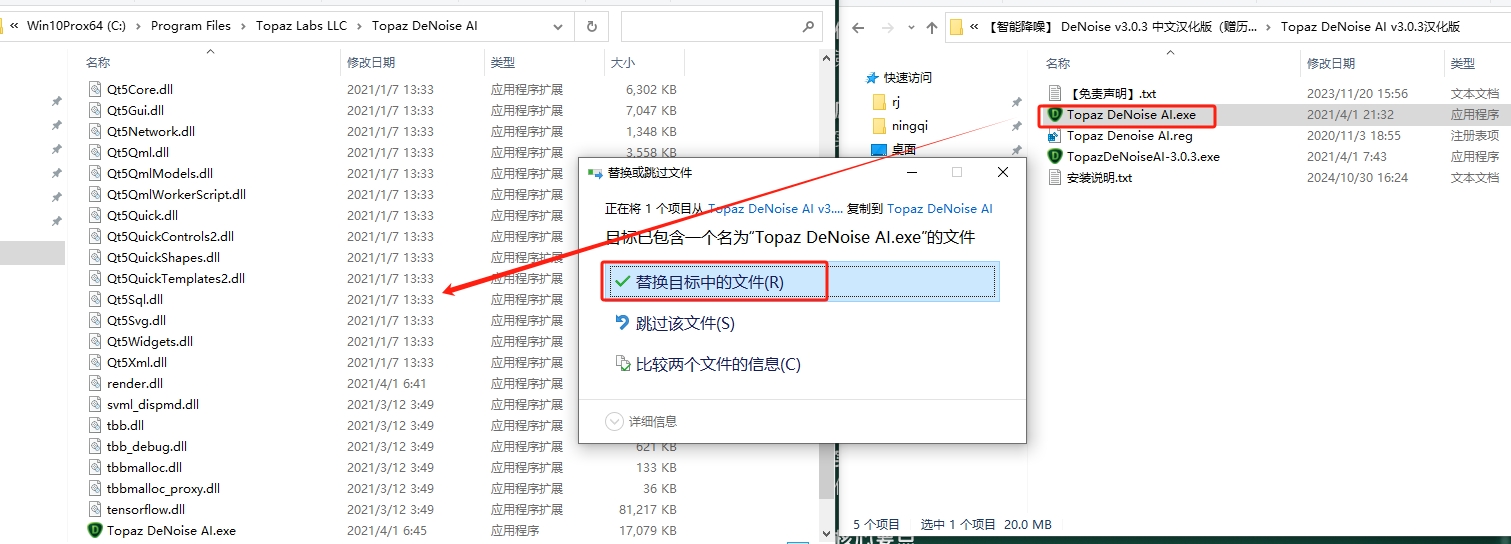Screen dimensions: 1511x544
Task: Click Topaz DeNoise AI v3.0.3汉化版 breadcrumb
Action: pyautogui.click(x=1371, y=27)
